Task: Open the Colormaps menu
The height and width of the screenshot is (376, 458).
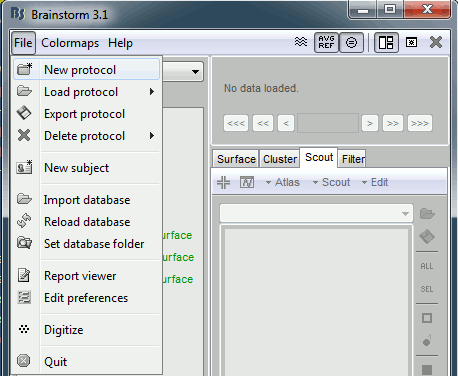Action: pyautogui.click(x=70, y=43)
